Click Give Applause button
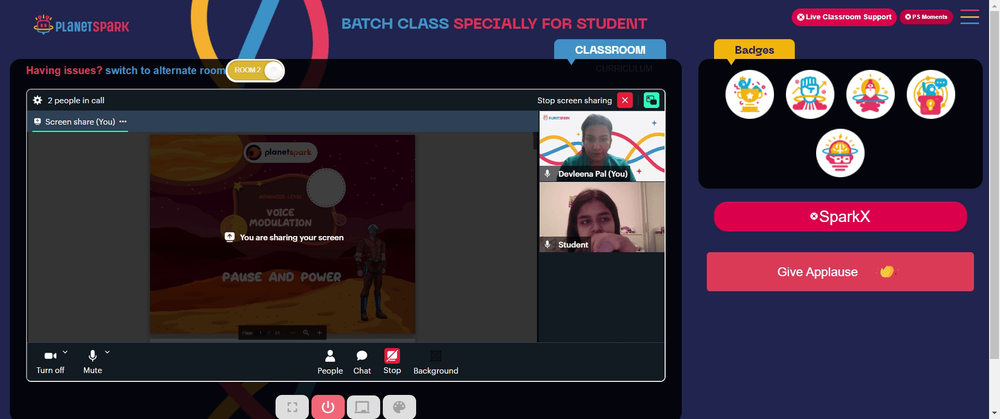Image resolution: width=1000 pixels, height=419 pixels. tap(840, 272)
